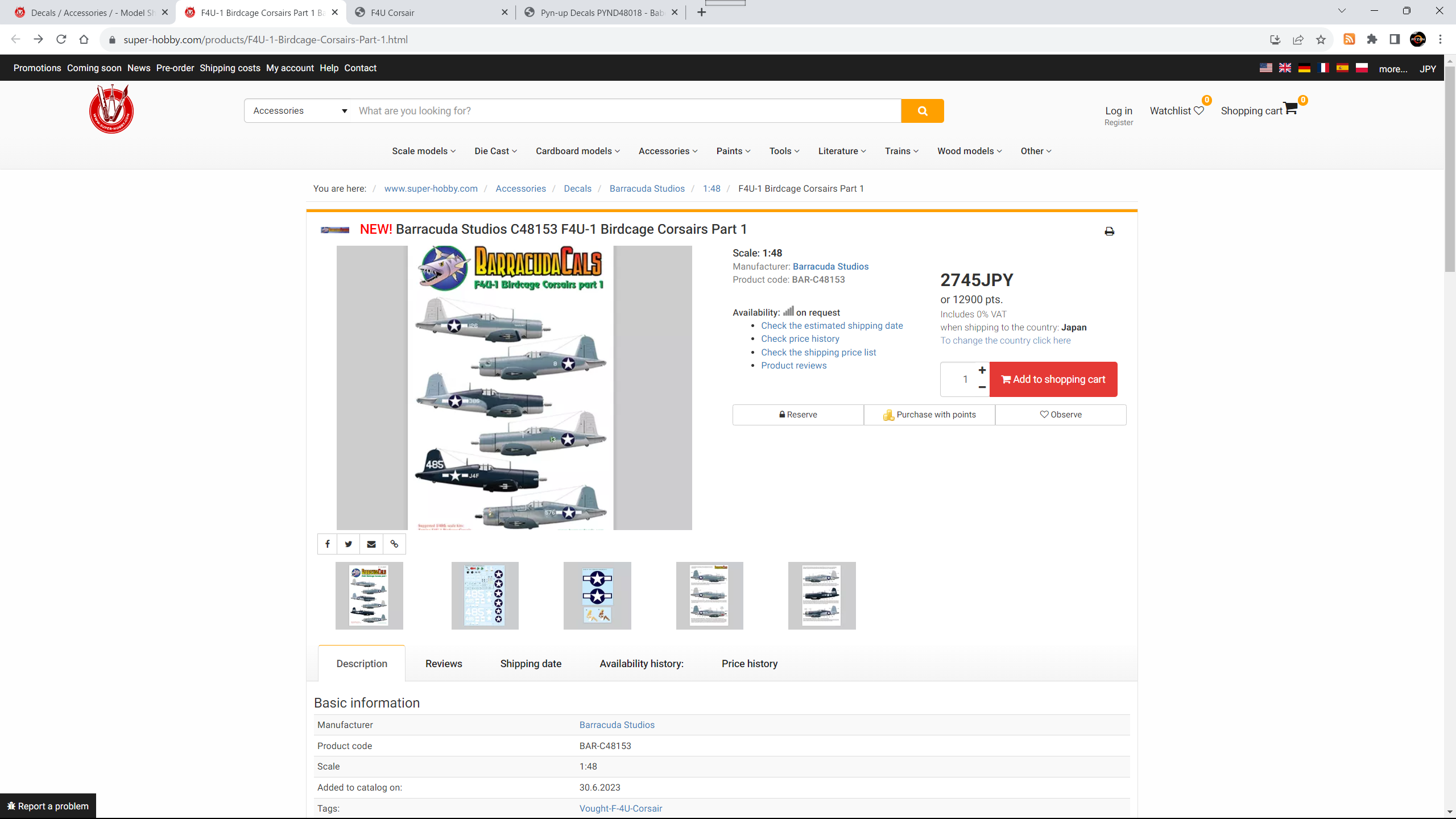Expand Die Cast menu
Viewport: 1456px width, 819px height.
[x=495, y=151]
